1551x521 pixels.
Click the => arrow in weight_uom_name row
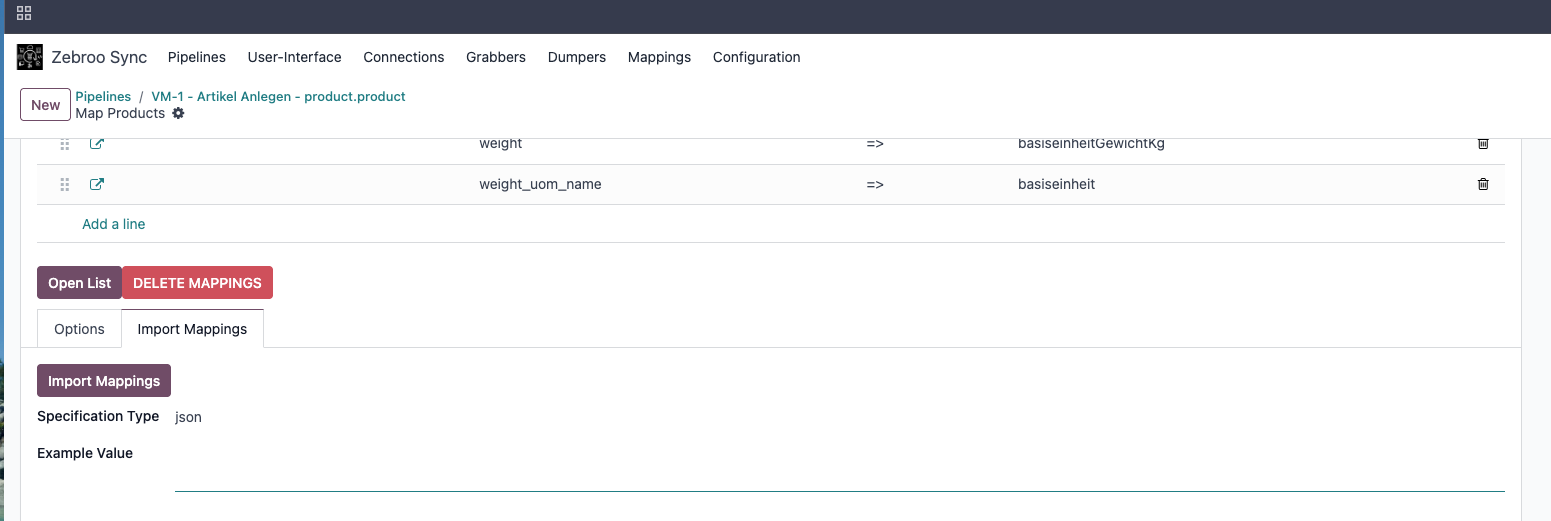875,184
